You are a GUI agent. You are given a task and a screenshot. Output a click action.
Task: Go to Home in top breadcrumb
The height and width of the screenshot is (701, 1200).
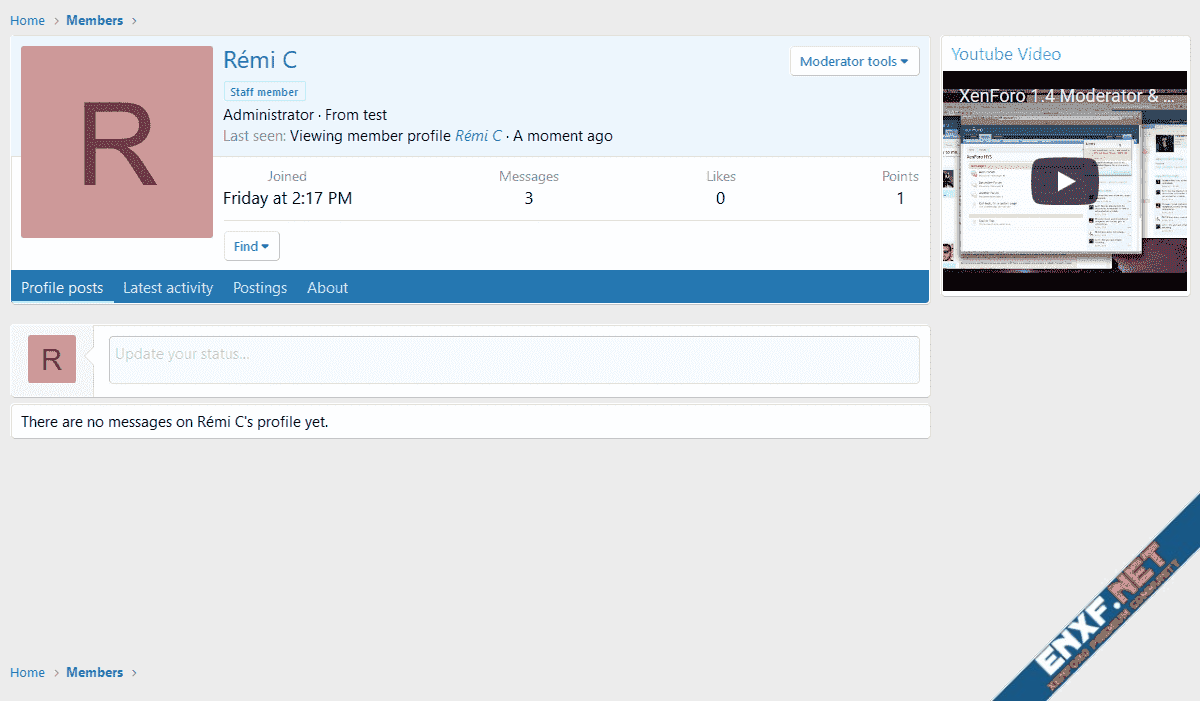click(x=28, y=20)
